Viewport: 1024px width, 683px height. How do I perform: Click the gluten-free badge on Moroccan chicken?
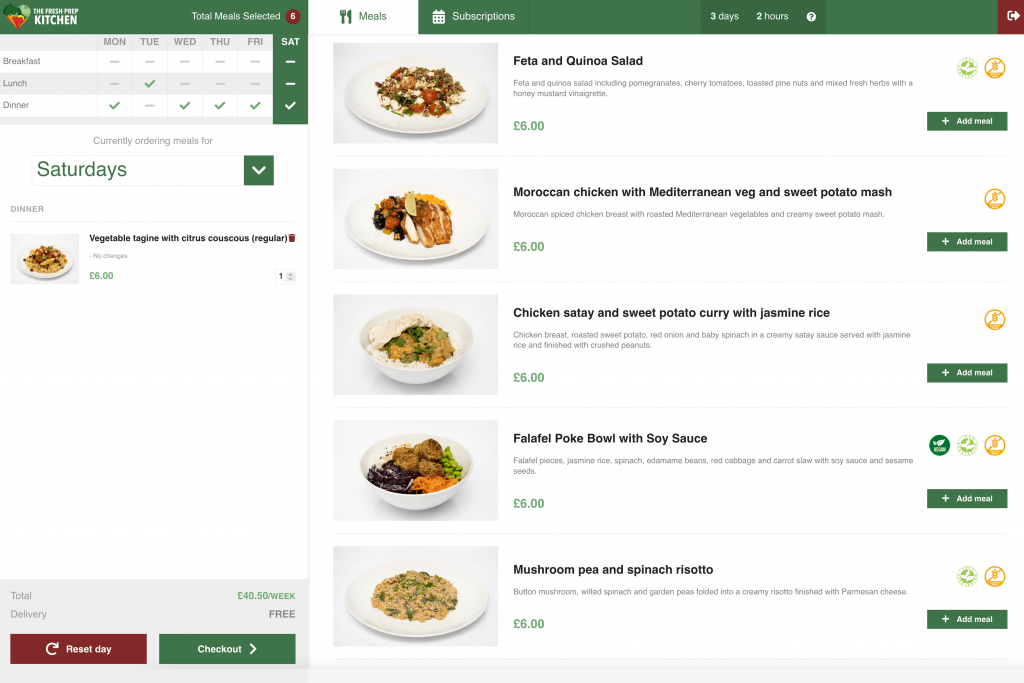(x=994, y=199)
